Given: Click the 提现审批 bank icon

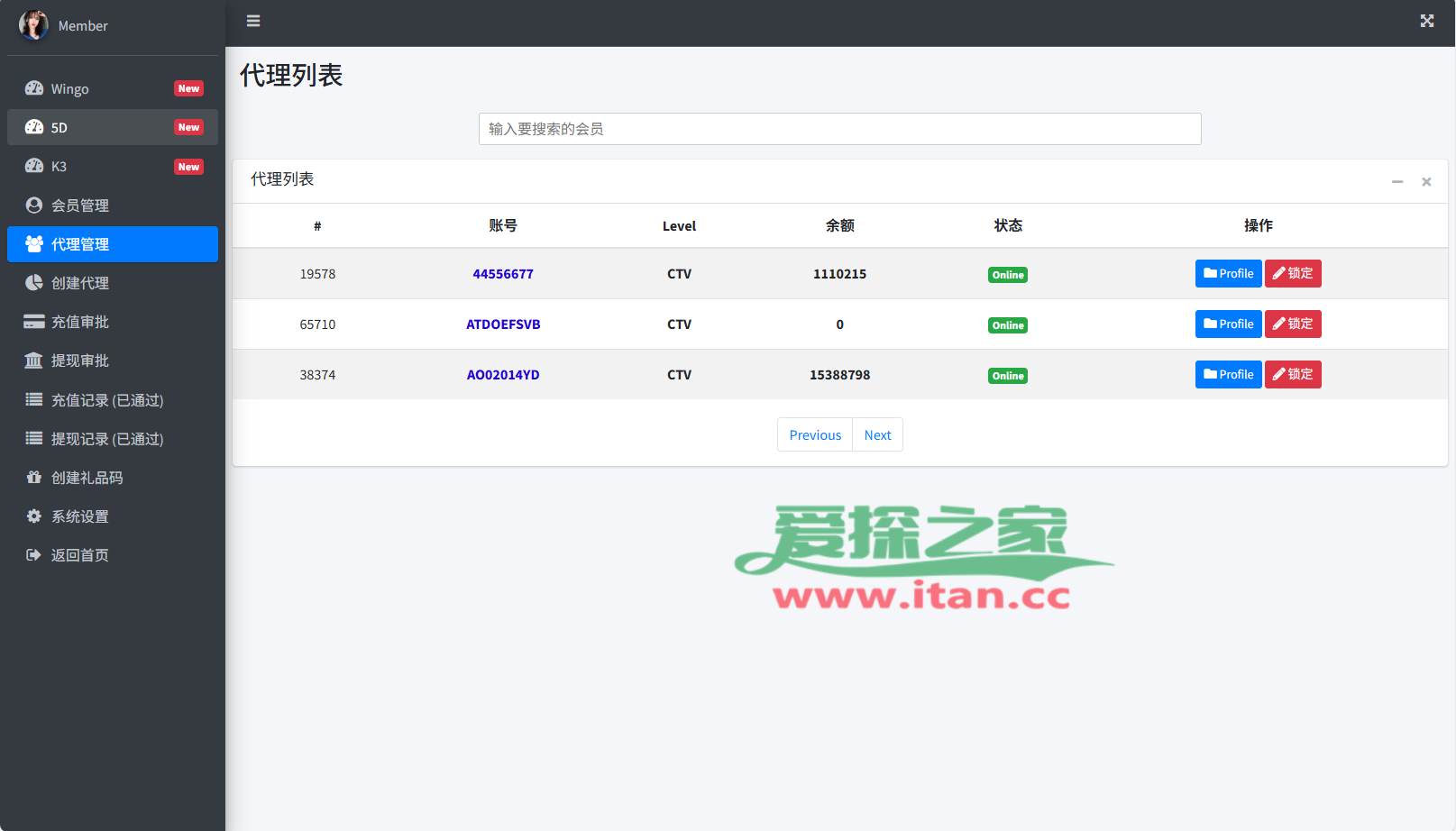Looking at the screenshot, I should 34,361.
